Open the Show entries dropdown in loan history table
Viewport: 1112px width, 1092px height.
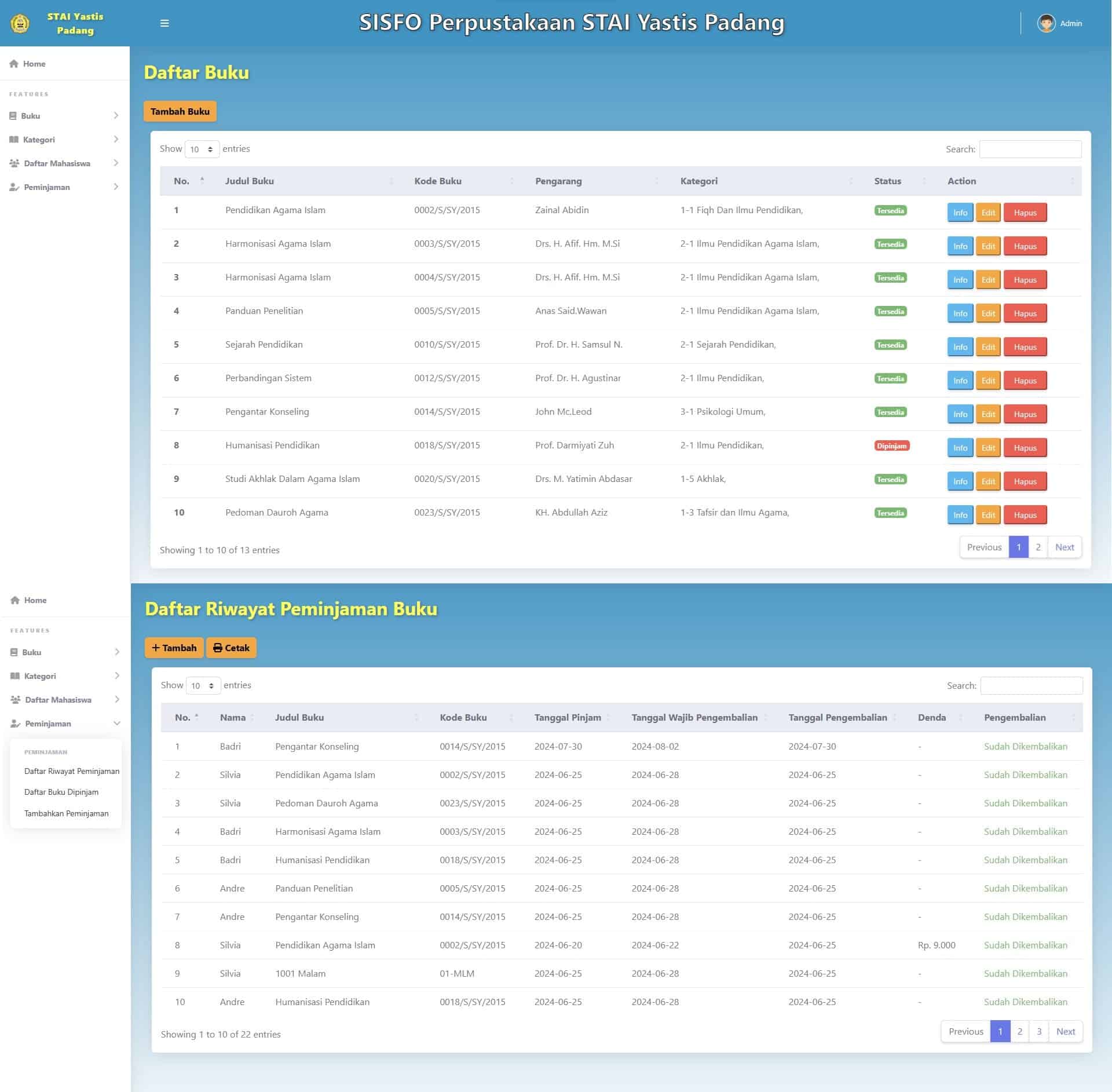click(203, 685)
